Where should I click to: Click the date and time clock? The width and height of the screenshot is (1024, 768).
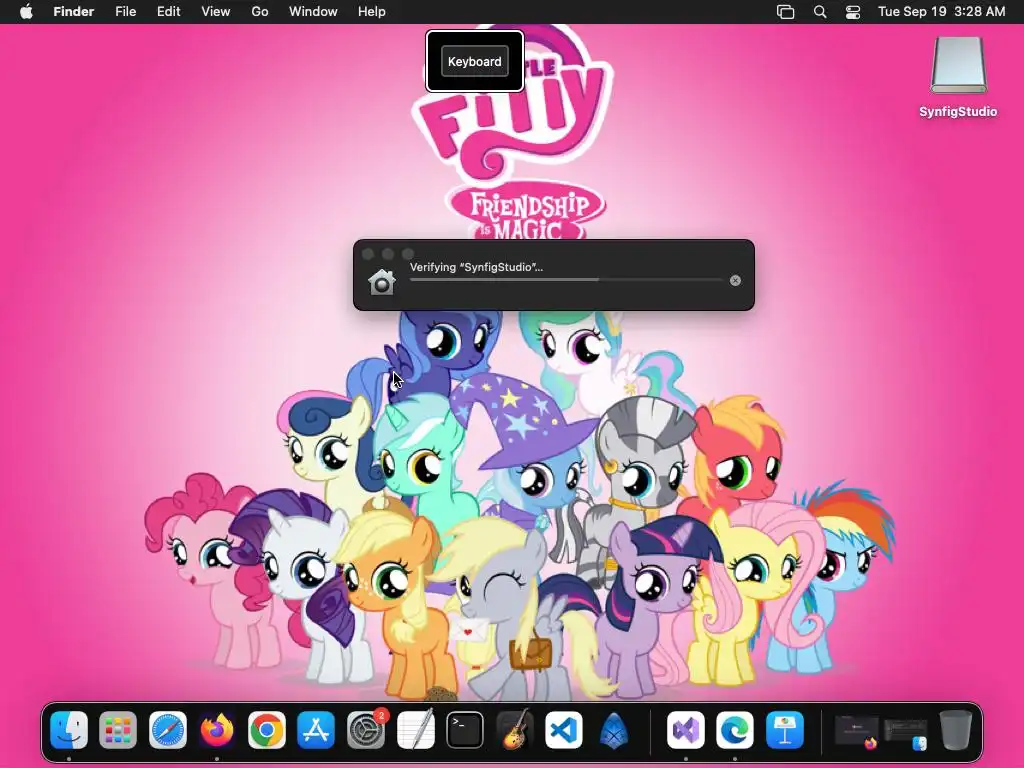pos(941,12)
